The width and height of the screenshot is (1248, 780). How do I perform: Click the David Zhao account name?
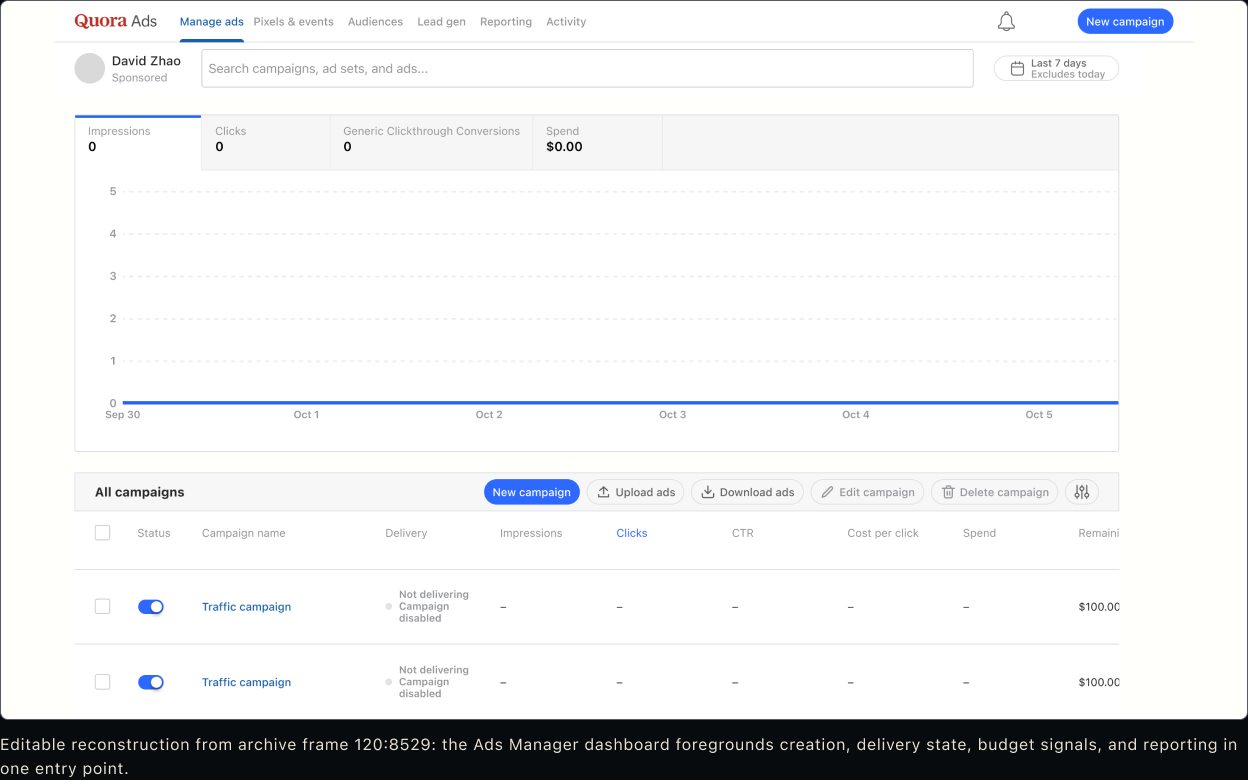point(146,61)
